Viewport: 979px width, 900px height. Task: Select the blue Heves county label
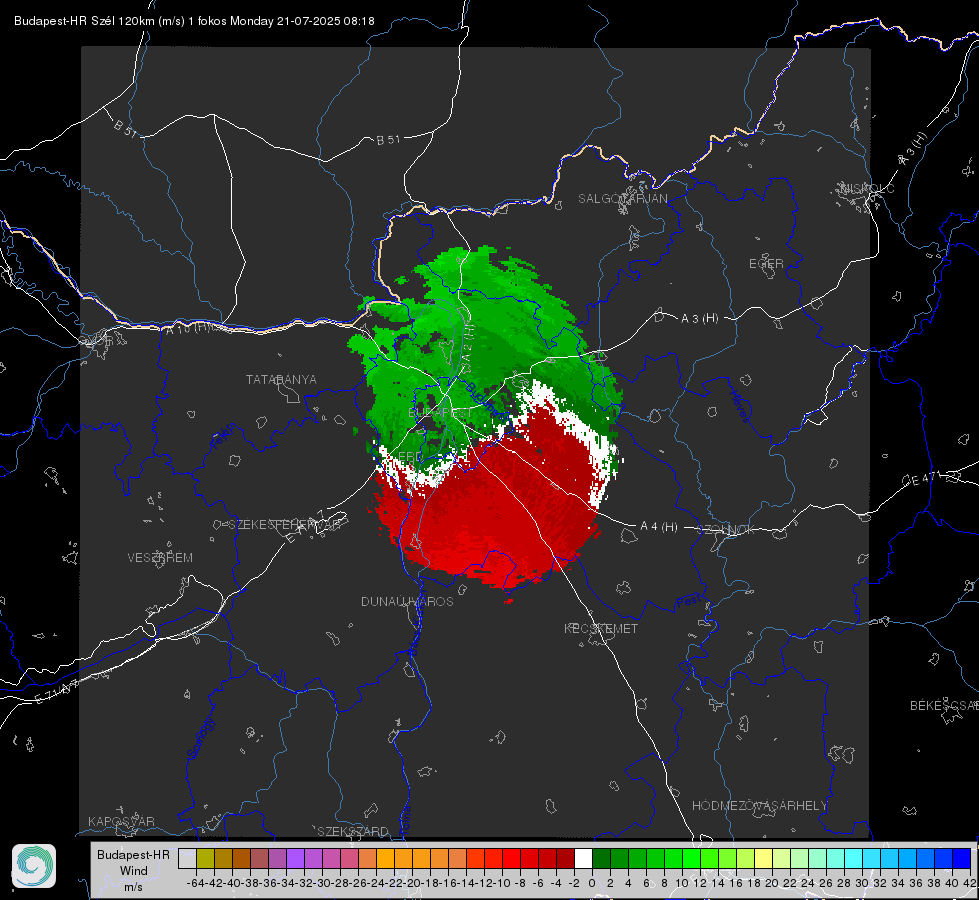tap(739, 406)
